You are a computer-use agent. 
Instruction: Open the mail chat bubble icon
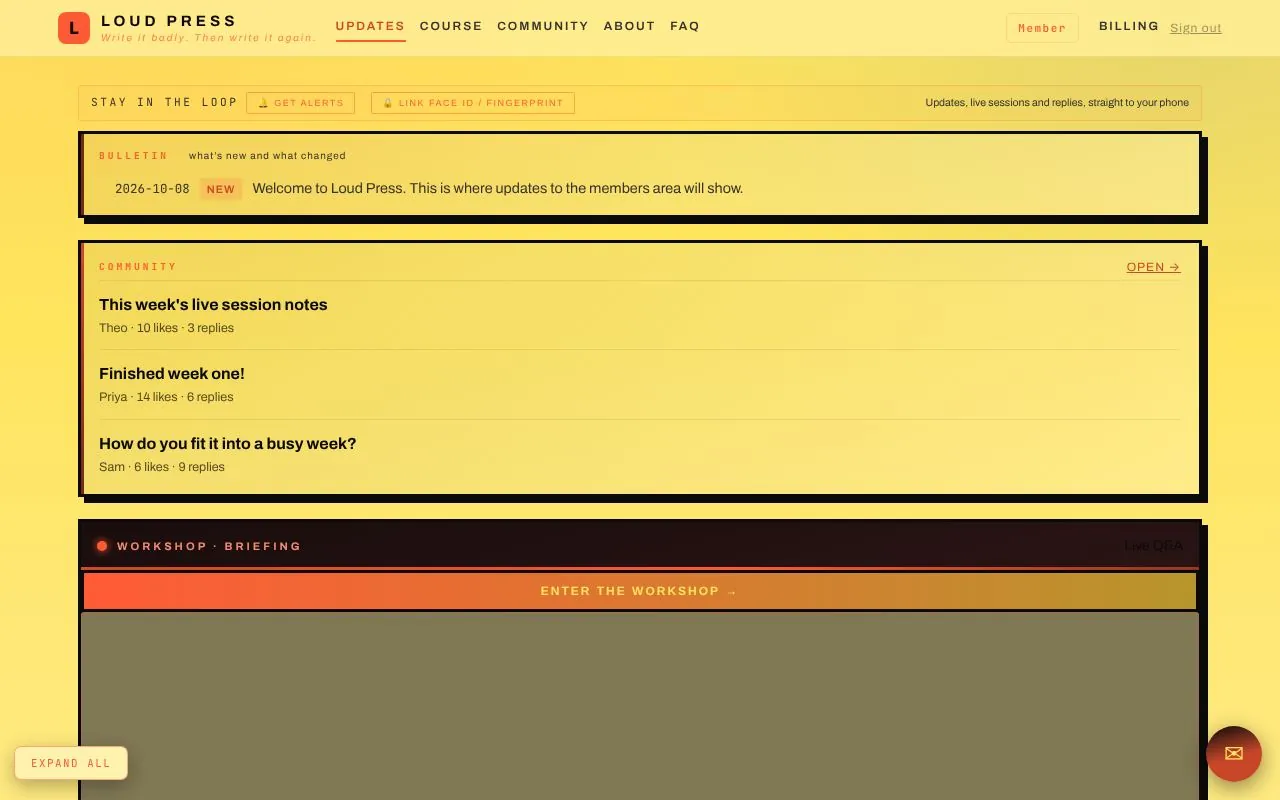click(1234, 754)
